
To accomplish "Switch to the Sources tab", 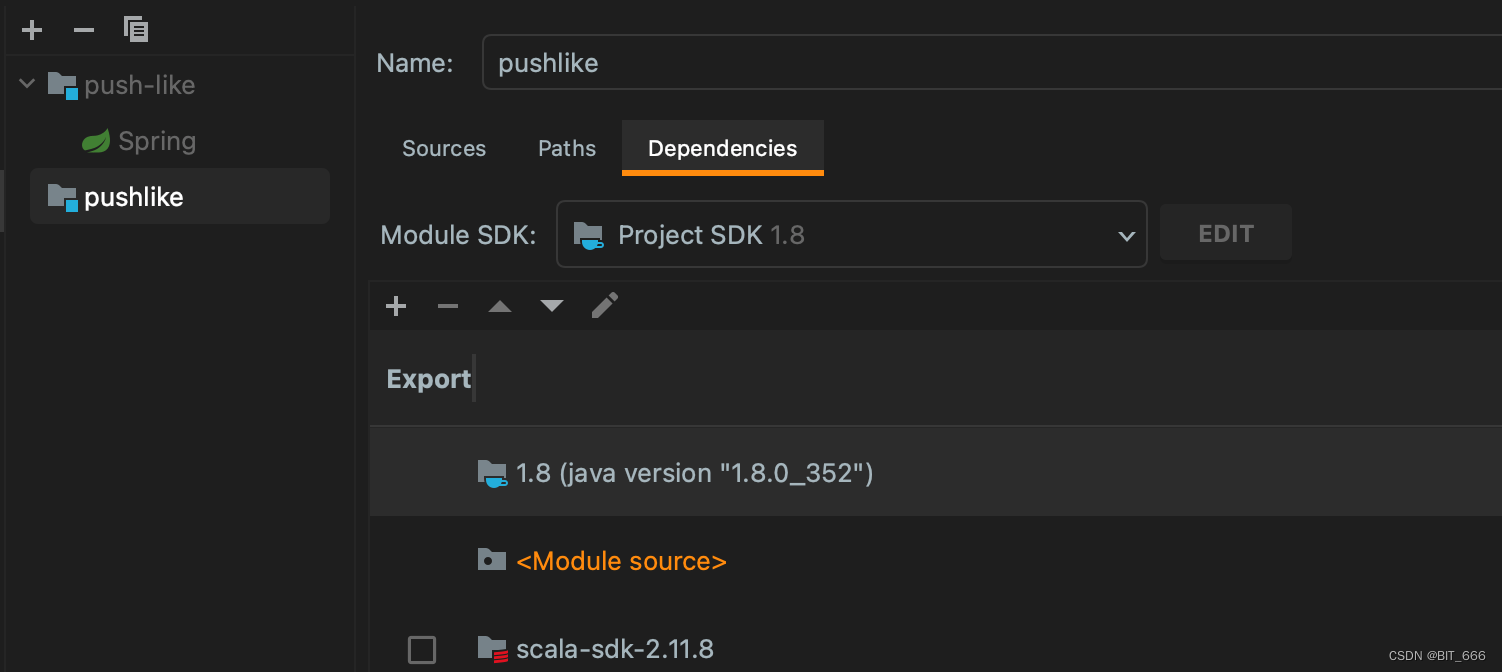I will tap(444, 148).
